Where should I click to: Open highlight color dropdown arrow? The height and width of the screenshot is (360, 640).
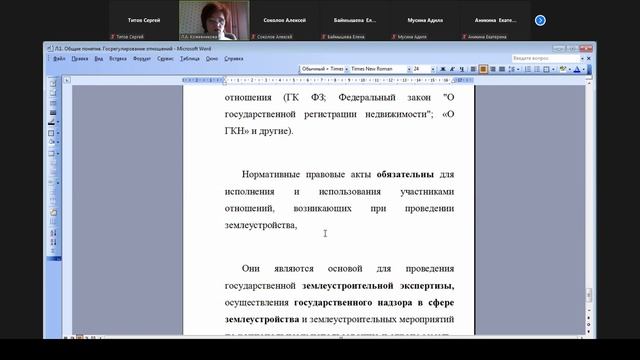click(x=570, y=69)
